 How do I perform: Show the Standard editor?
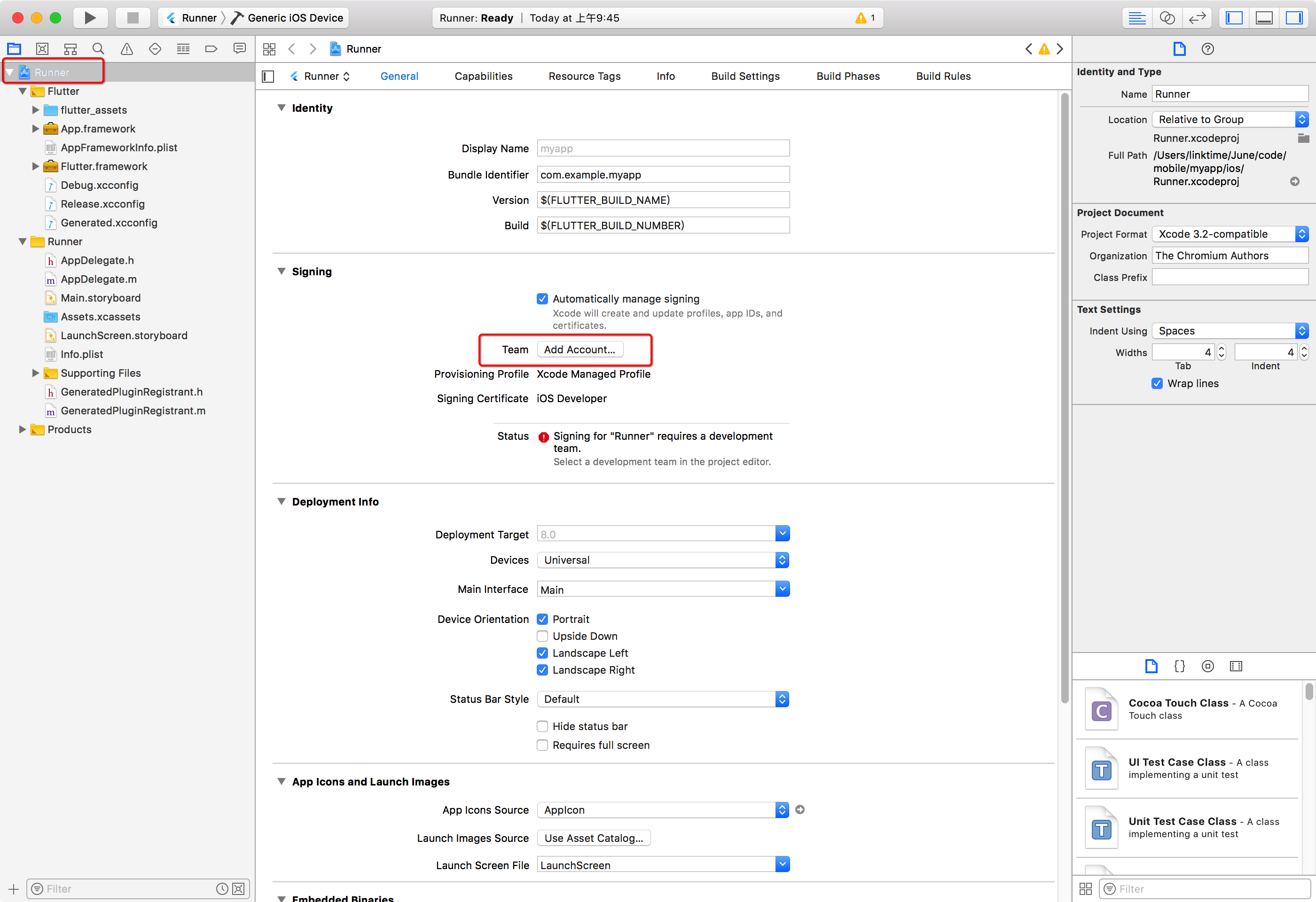tap(1137, 18)
